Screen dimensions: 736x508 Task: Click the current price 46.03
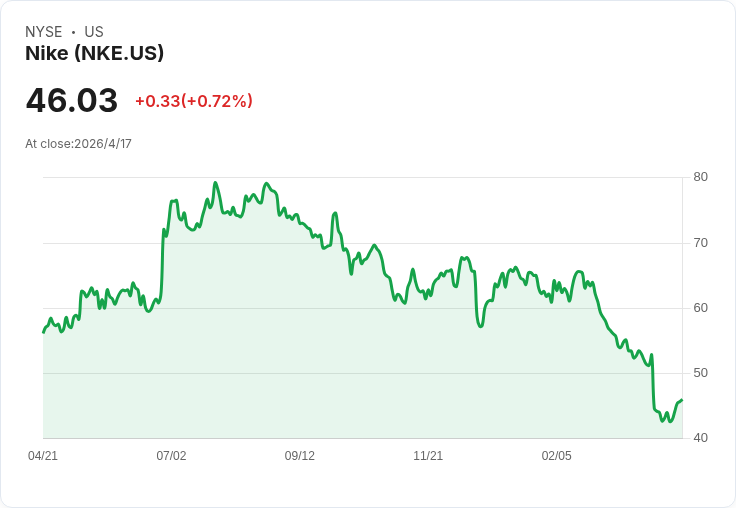click(x=72, y=100)
